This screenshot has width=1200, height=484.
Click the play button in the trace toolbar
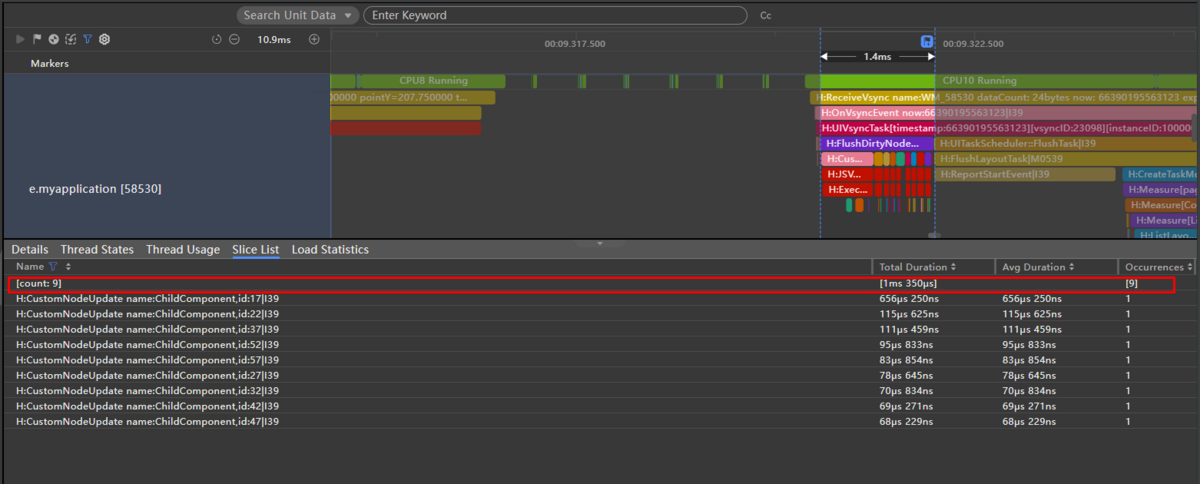click(21, 39)
